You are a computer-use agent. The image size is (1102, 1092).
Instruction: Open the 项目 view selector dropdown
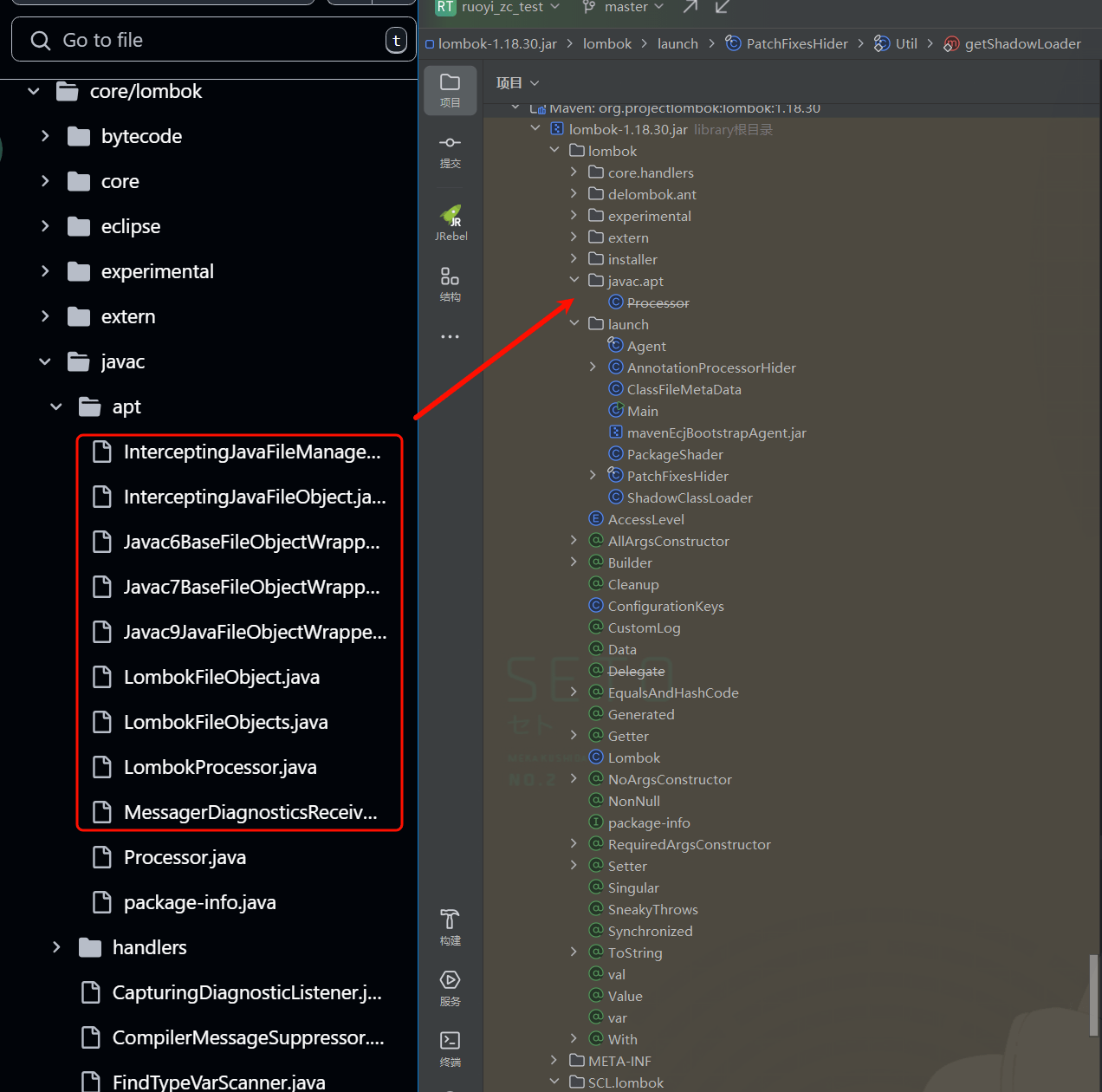[x=517, y=82]
